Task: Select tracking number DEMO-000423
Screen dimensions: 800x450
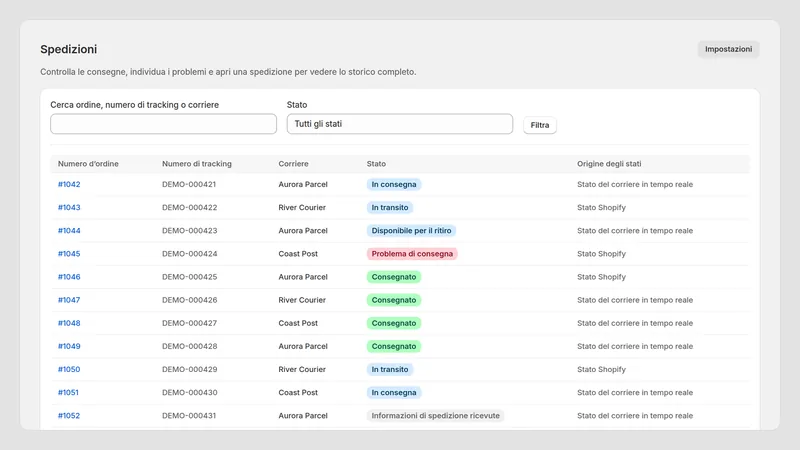Action: pos(189,231)
